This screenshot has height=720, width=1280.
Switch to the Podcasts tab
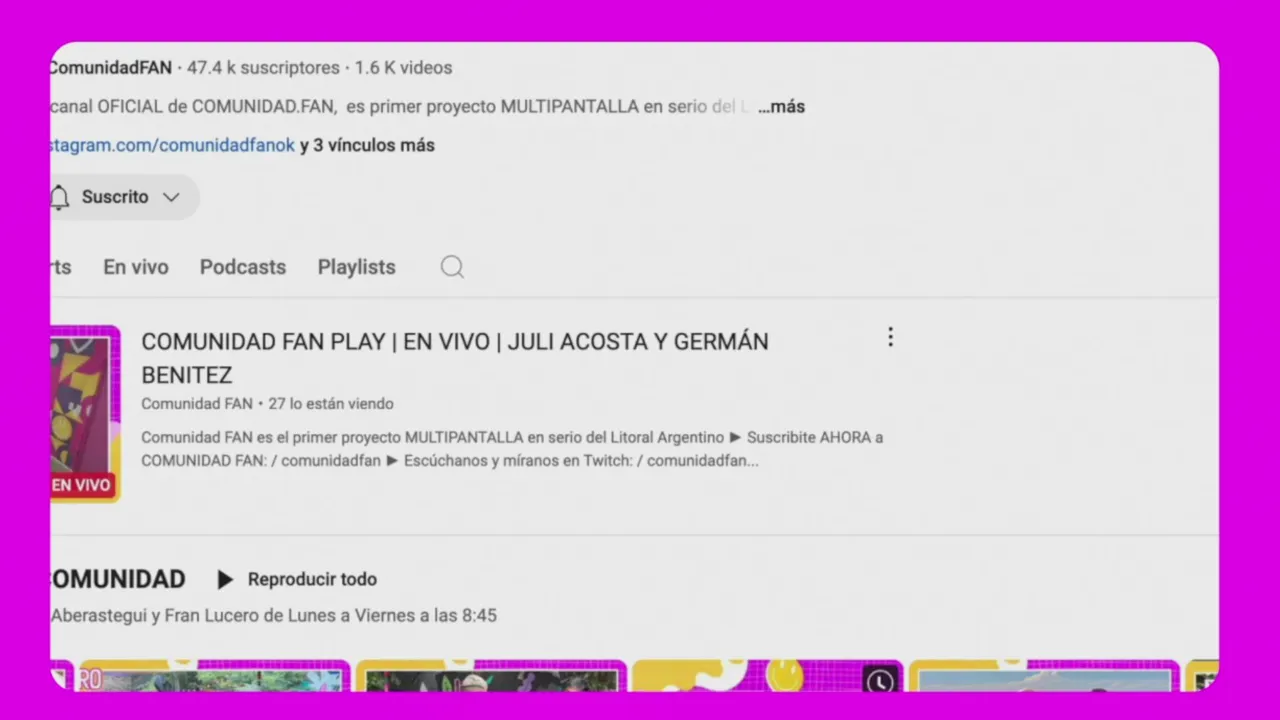(x=243, y=267)
